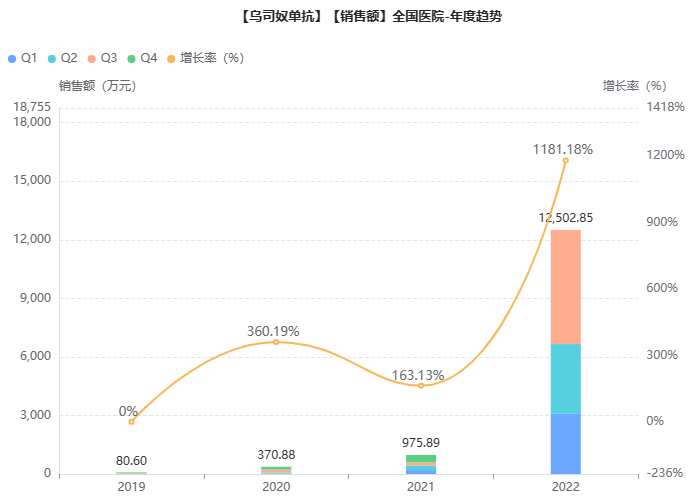Click the 2022 cyan Q2 bar segment
This screenshot has height=503, width=697.
click(x=566, y=378)
